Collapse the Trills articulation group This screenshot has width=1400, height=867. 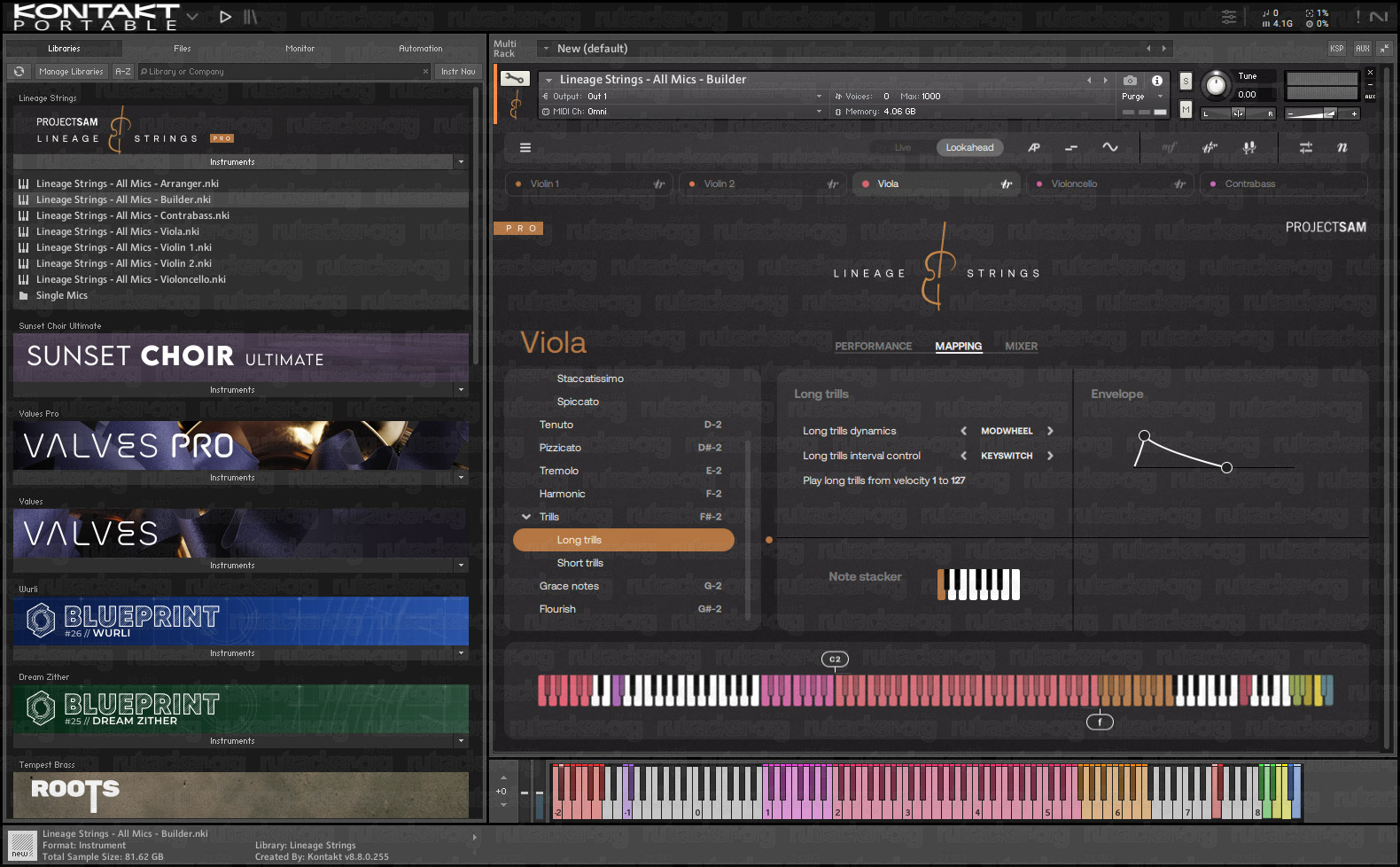[x=526, y=517]
